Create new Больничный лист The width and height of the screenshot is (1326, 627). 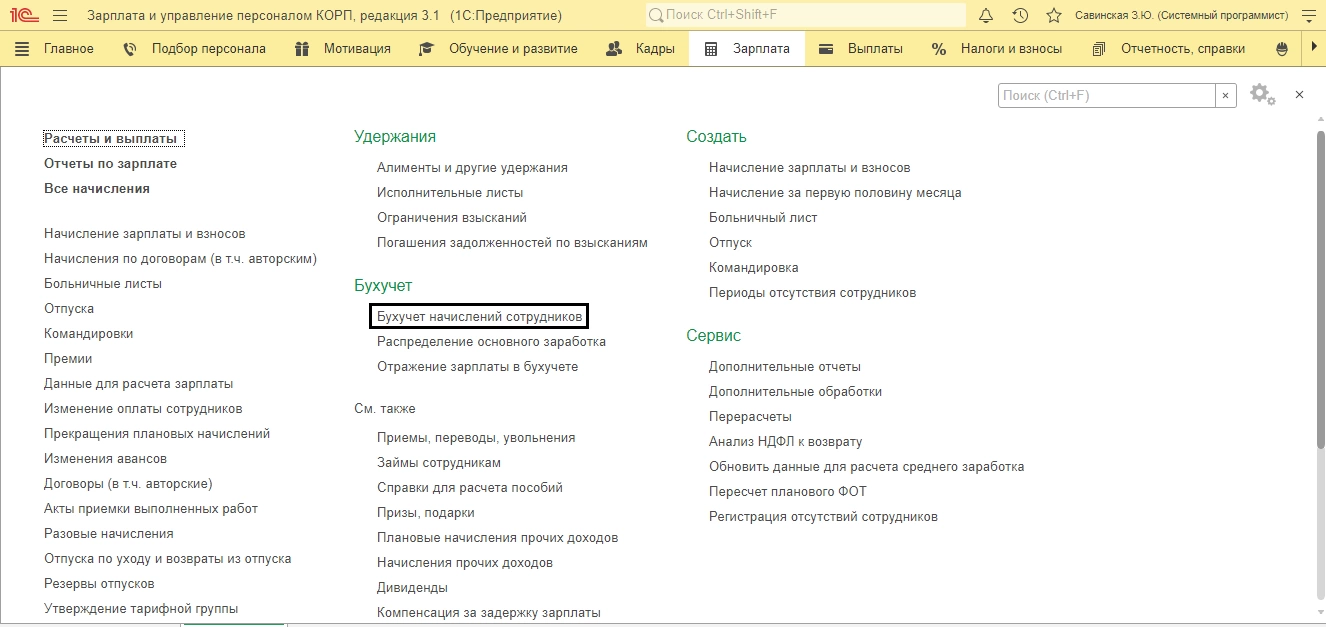click(763, 218)
